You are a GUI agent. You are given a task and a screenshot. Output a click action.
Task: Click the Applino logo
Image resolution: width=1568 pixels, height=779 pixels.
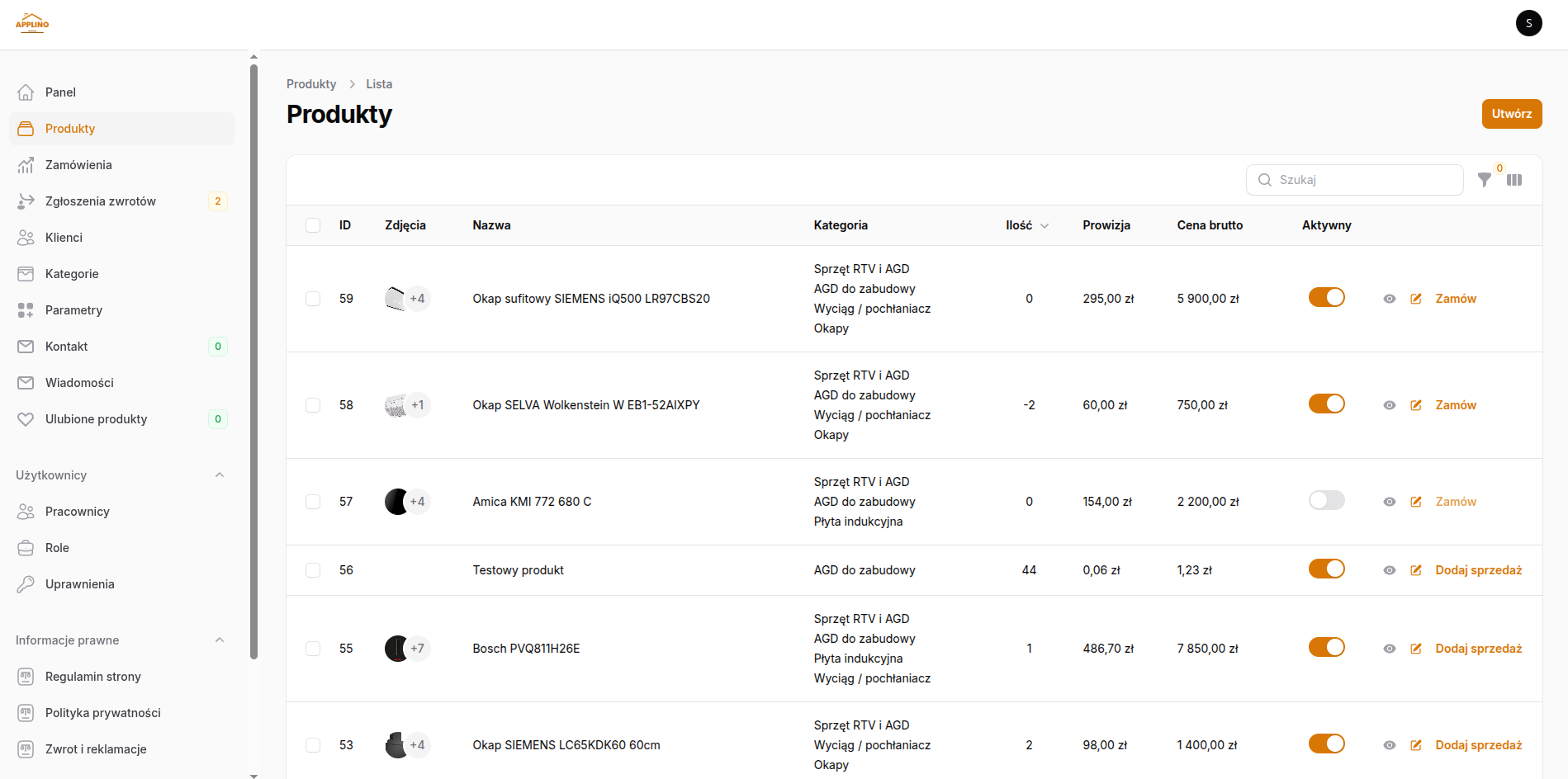[32, 23]
